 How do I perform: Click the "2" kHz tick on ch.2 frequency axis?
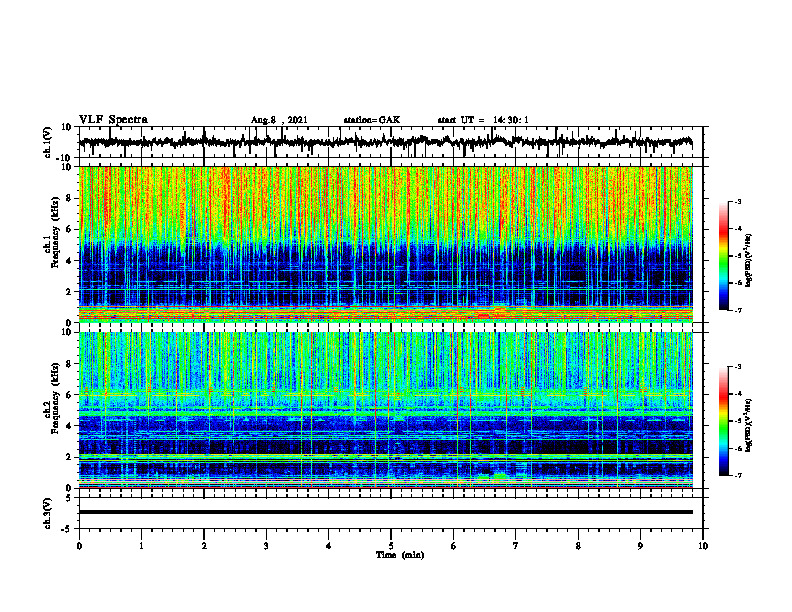[x=70, y=457]
